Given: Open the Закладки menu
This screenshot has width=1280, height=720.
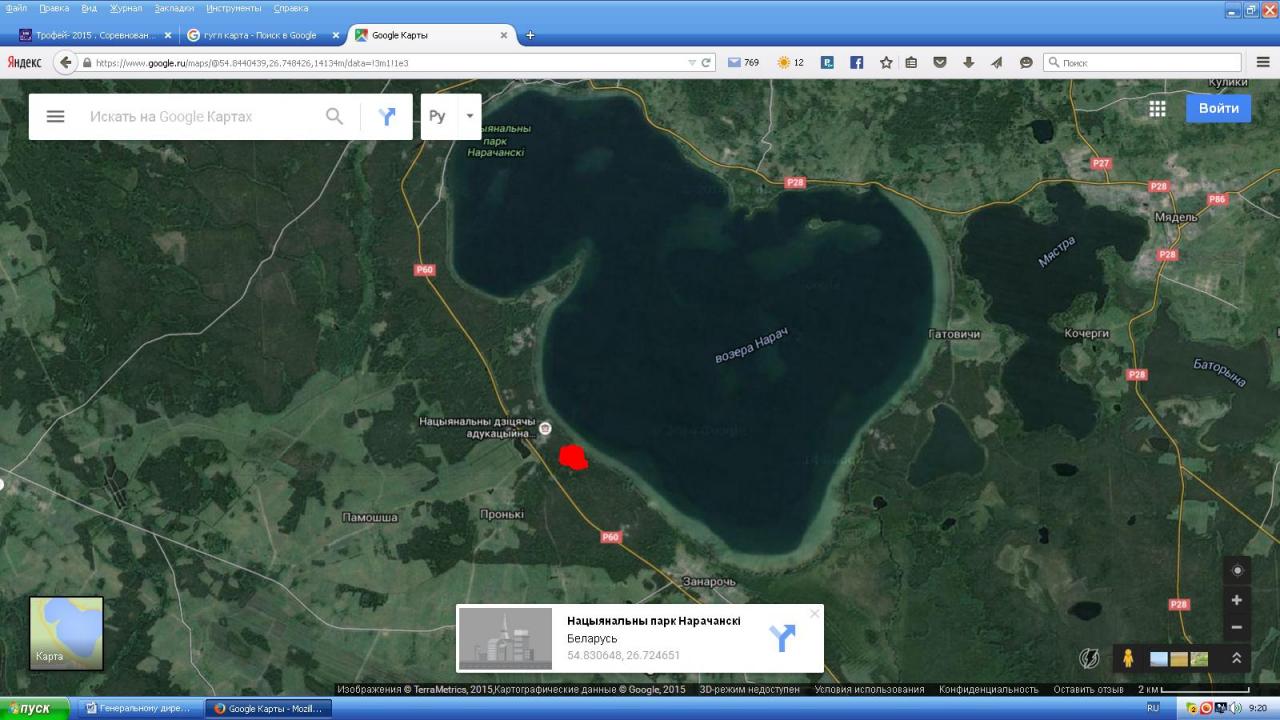Looking at the screenshot, I should pos(174,8).
